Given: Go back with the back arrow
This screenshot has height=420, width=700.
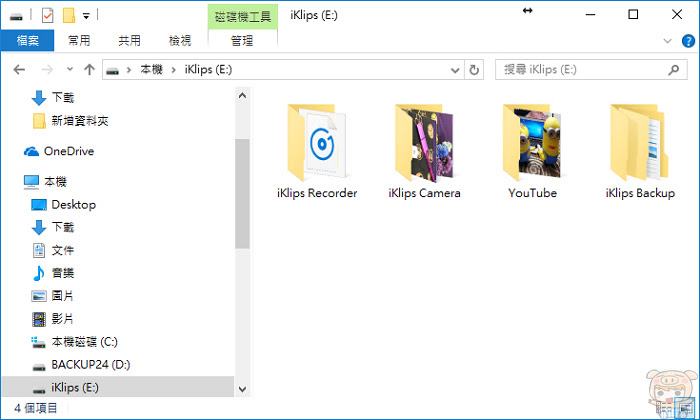Looking at the screenshot, I should pyautogui.click(x=19, y=70).
